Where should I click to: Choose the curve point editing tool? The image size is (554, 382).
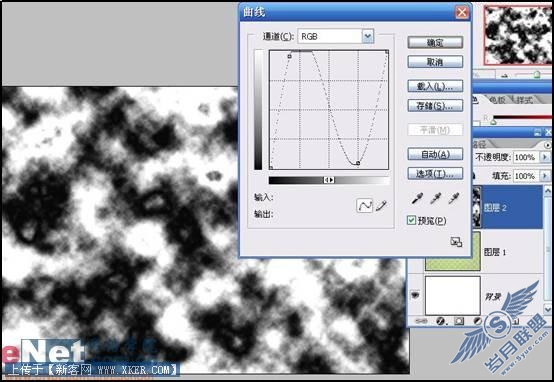364,205
